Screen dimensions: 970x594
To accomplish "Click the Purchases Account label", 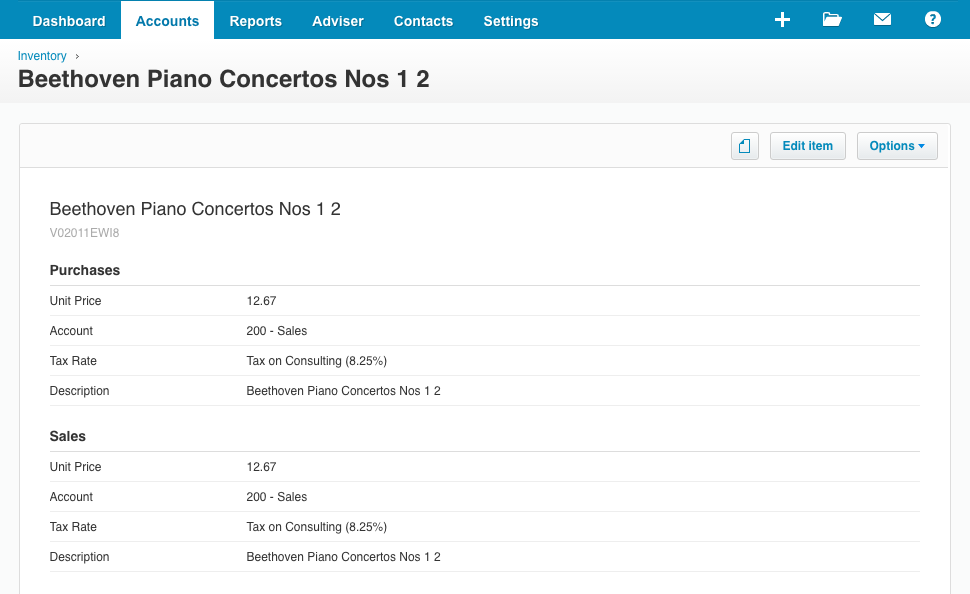I will pos(71,331).
